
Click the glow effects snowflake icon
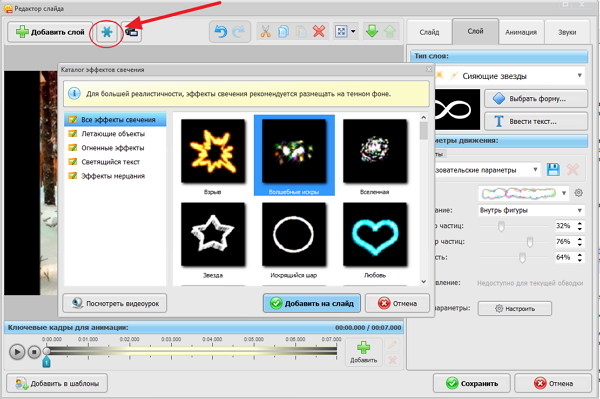[x=107, y=32]
